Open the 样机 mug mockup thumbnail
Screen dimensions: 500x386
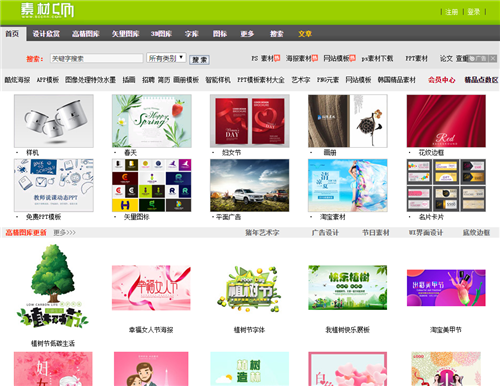(x=54, y=121)
